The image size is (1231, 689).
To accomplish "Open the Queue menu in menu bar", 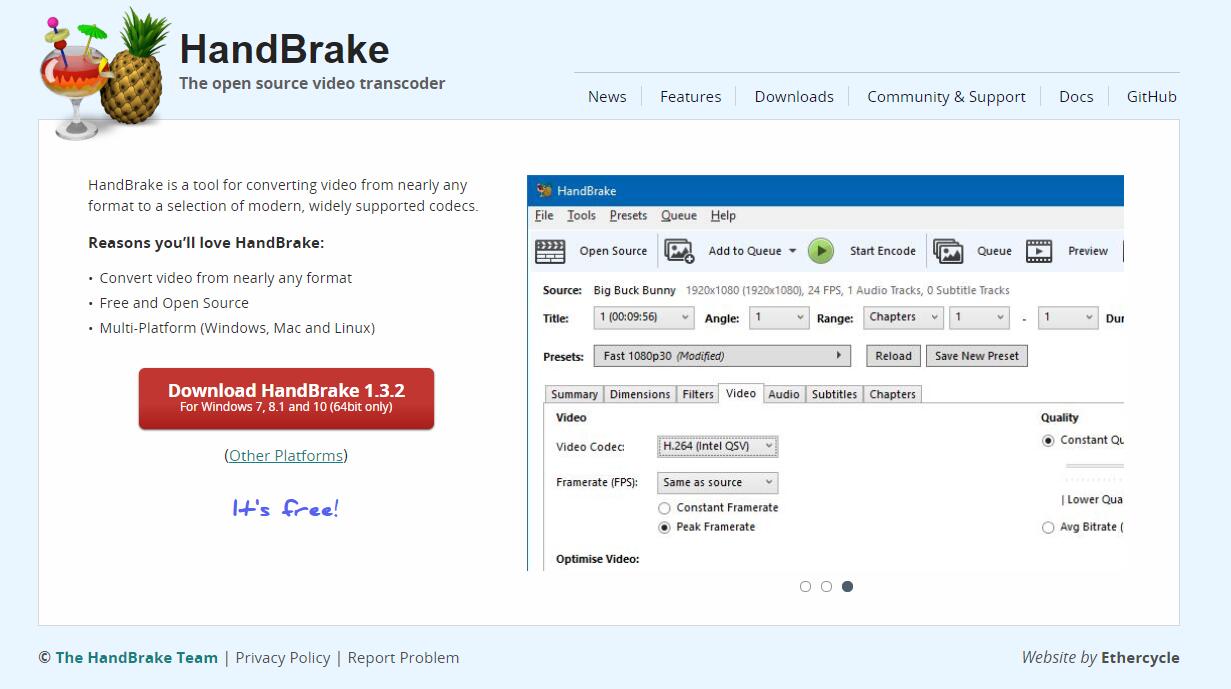I will (x=679, y=215).
